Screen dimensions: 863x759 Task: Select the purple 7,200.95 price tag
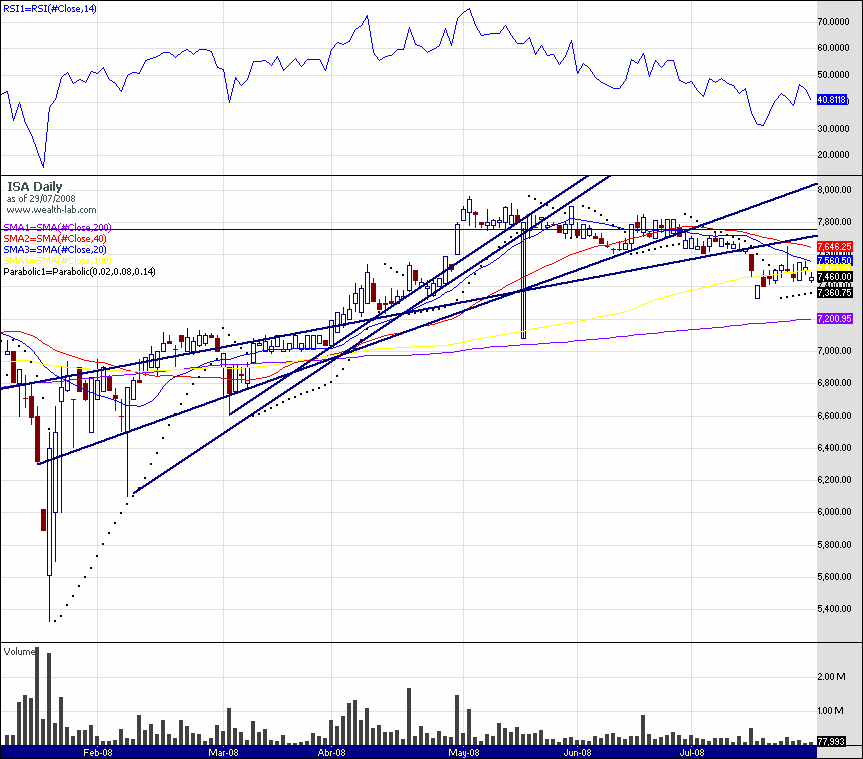coord(835,319)
